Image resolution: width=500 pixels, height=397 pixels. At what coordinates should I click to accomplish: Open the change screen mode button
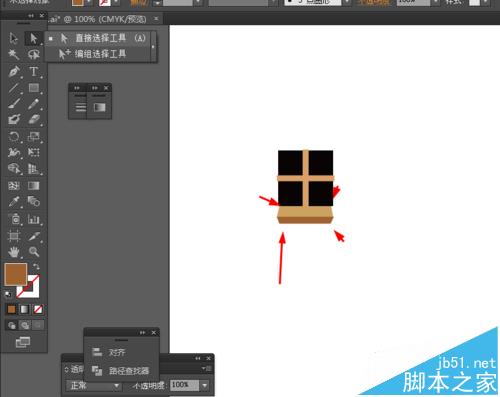pyautogui.click(x=22, y=342)
